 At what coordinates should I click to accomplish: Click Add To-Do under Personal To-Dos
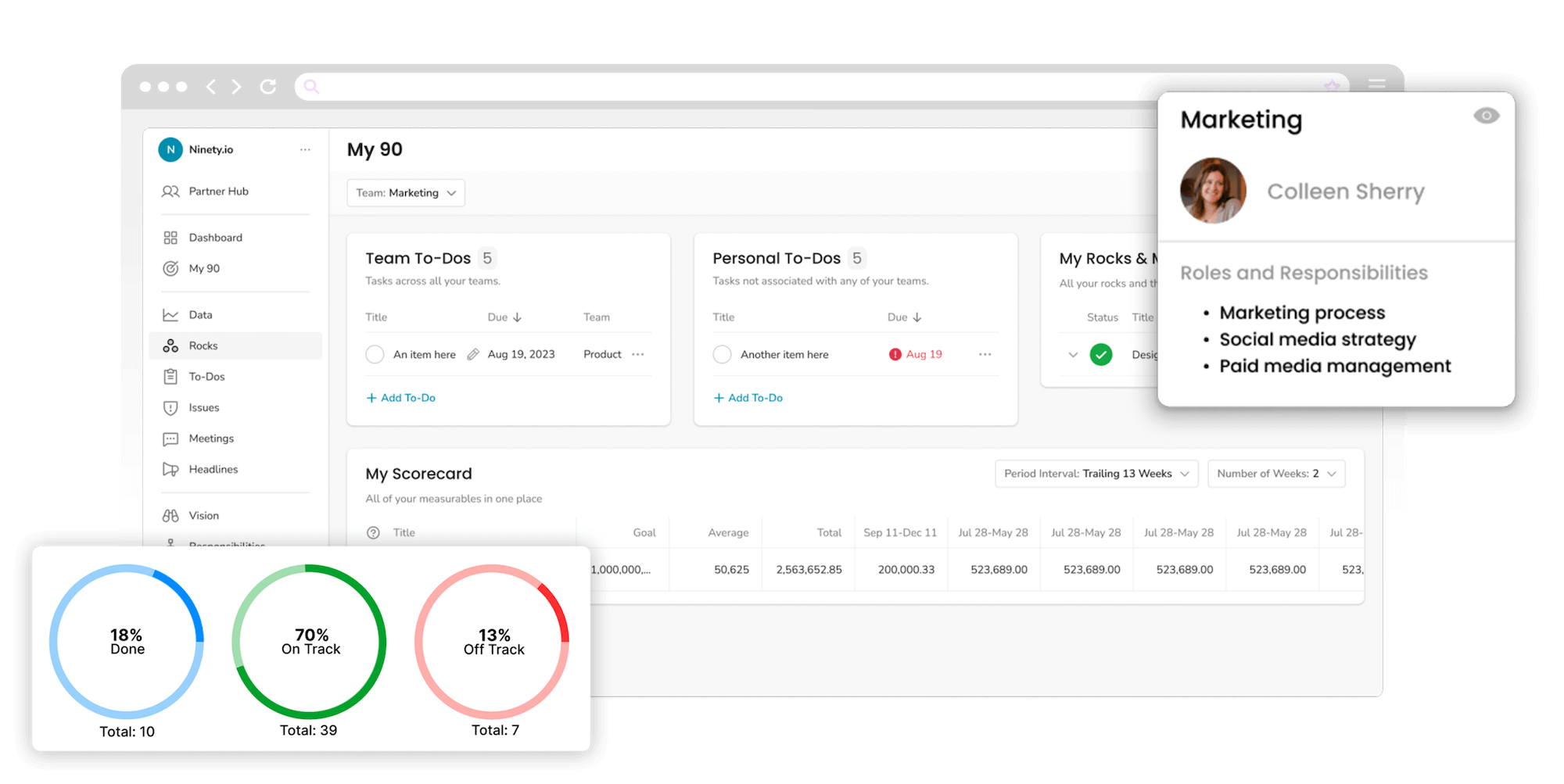click(x=748, y=397)
